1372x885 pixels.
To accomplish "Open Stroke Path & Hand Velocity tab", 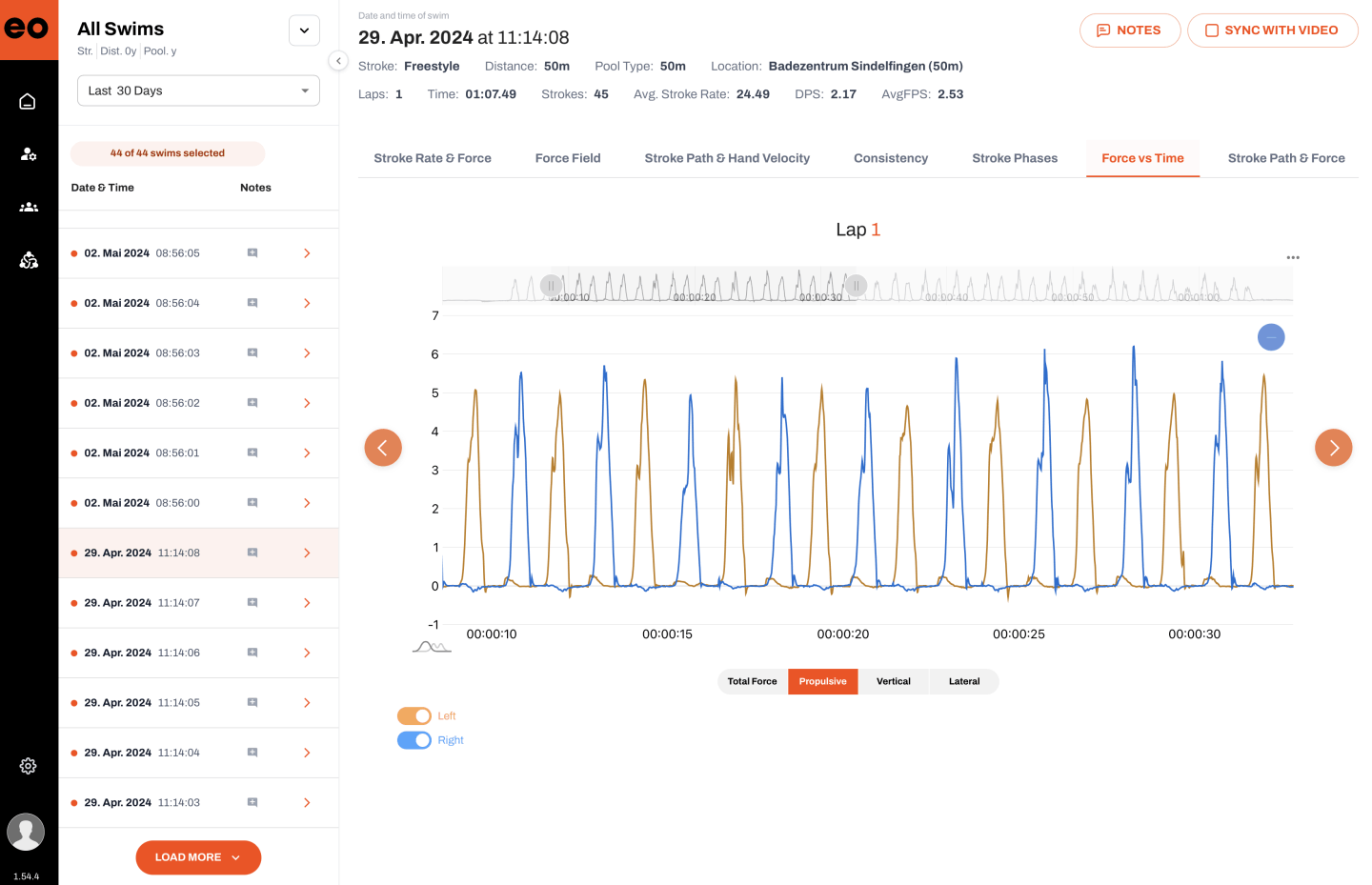I will [x=727, y=158].
